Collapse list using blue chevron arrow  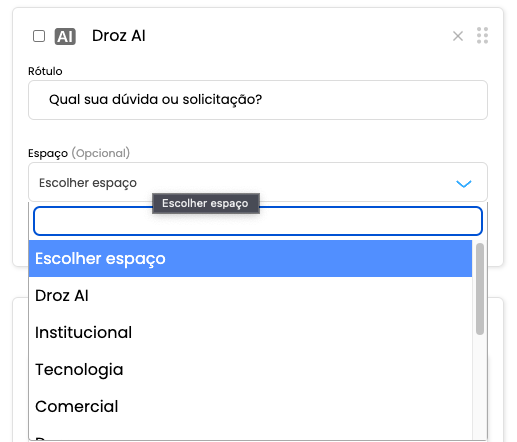click(x=464, y=184)
